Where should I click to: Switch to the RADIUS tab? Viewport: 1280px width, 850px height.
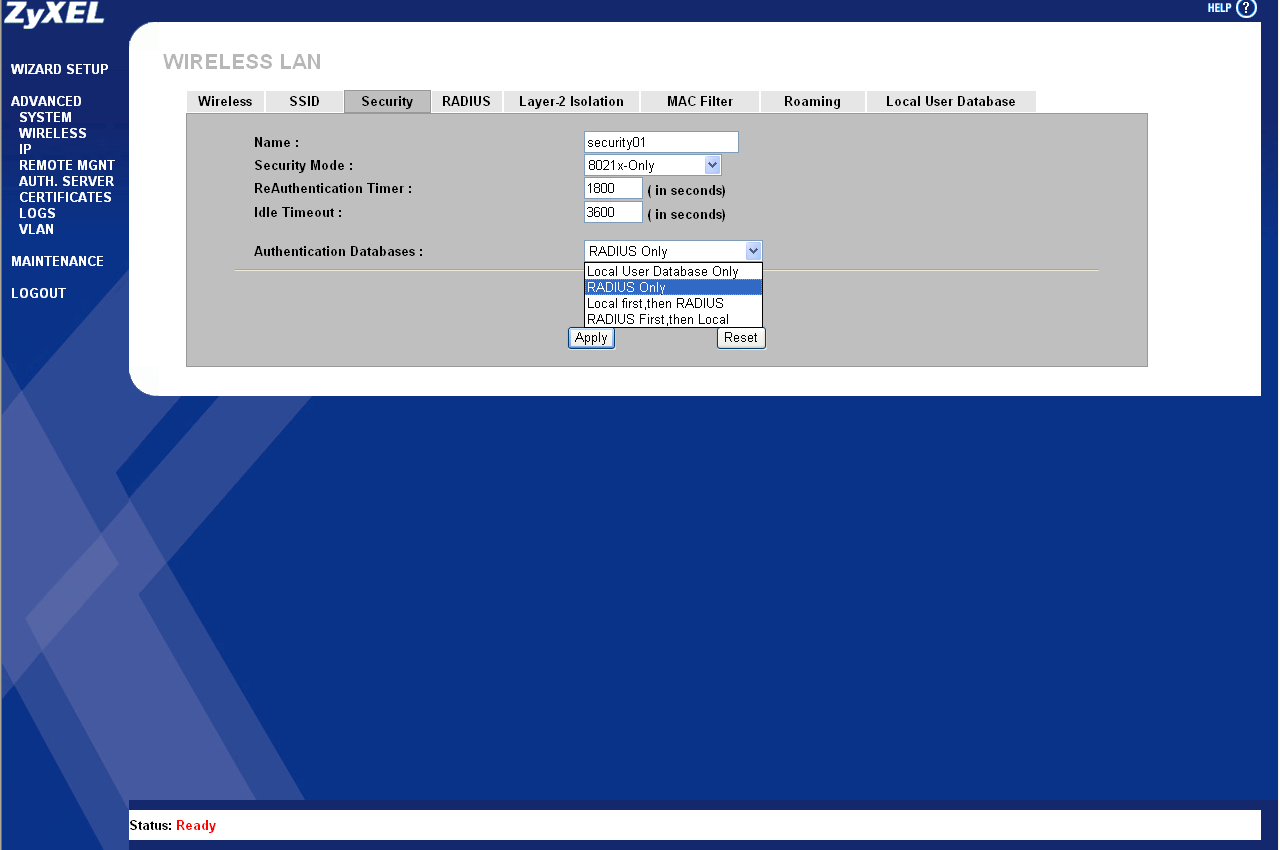pos(466,101)
